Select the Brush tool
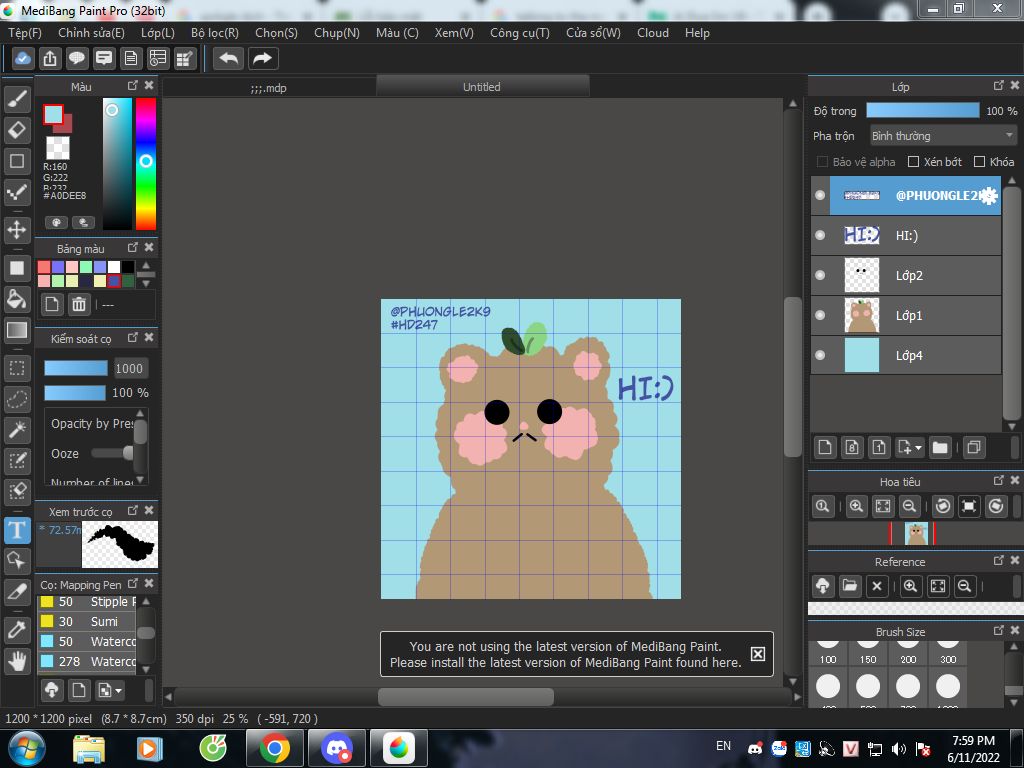Image resolution: width=1024 pixels, height=768 pixels. (17, 98)
